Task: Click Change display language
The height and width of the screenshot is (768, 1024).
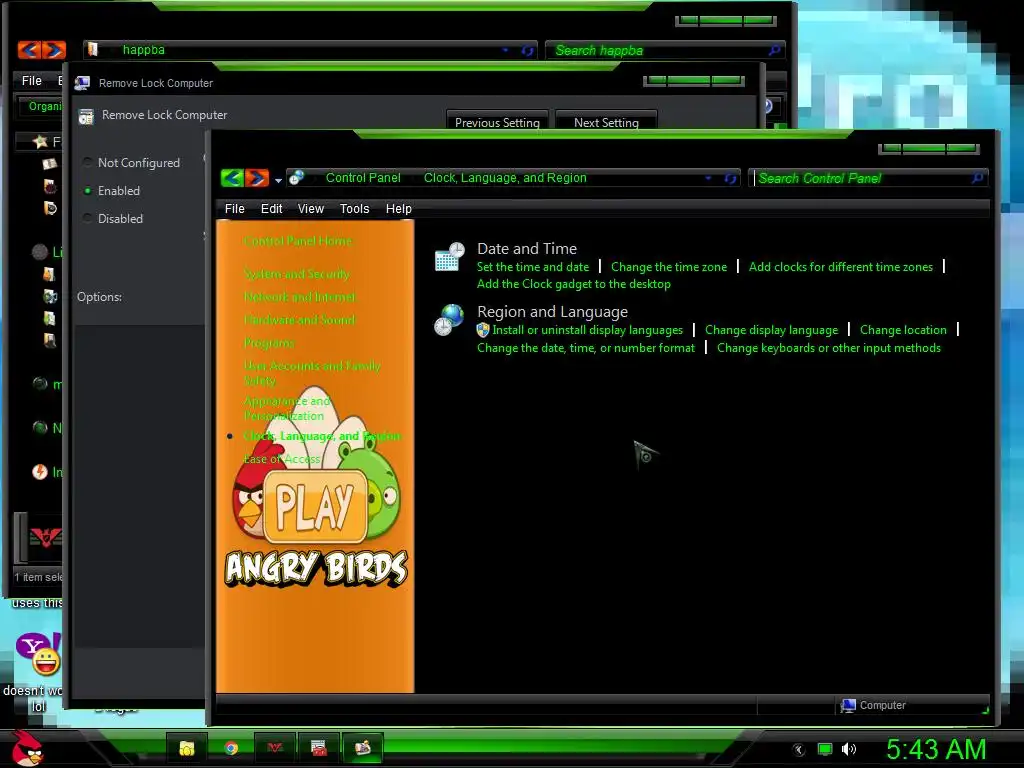Action: pos(771,330)
